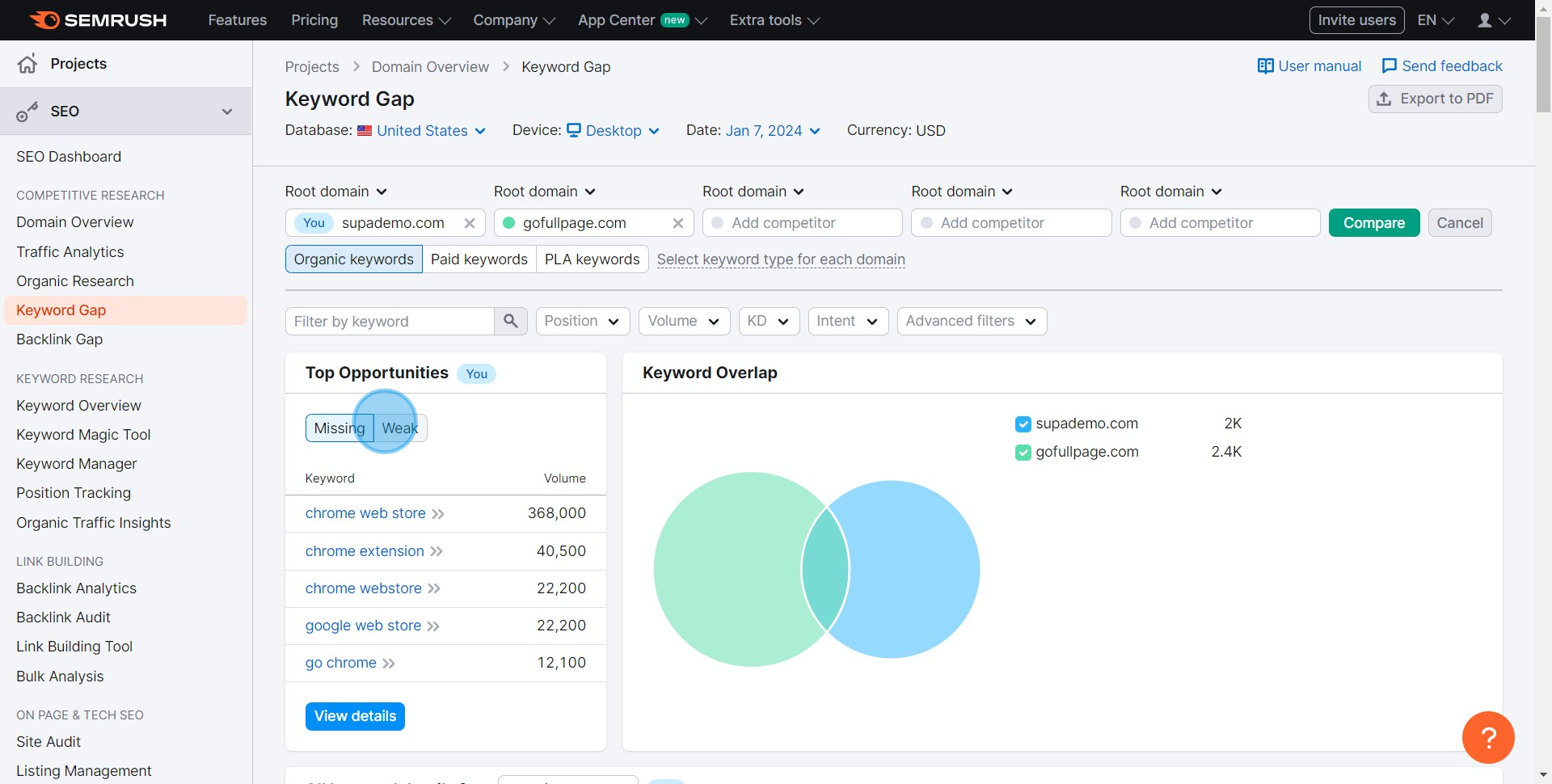Open the Volume filter dropdown
The width and height of the screenshot is (1552, 784).
[684, 321]
